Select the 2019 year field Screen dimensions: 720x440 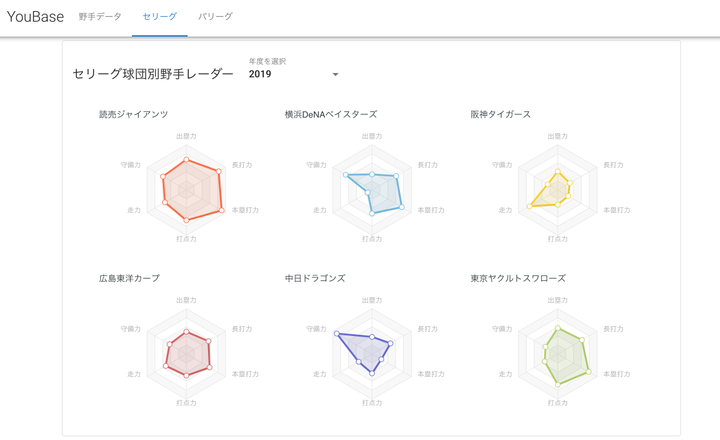tap(285, 74)
